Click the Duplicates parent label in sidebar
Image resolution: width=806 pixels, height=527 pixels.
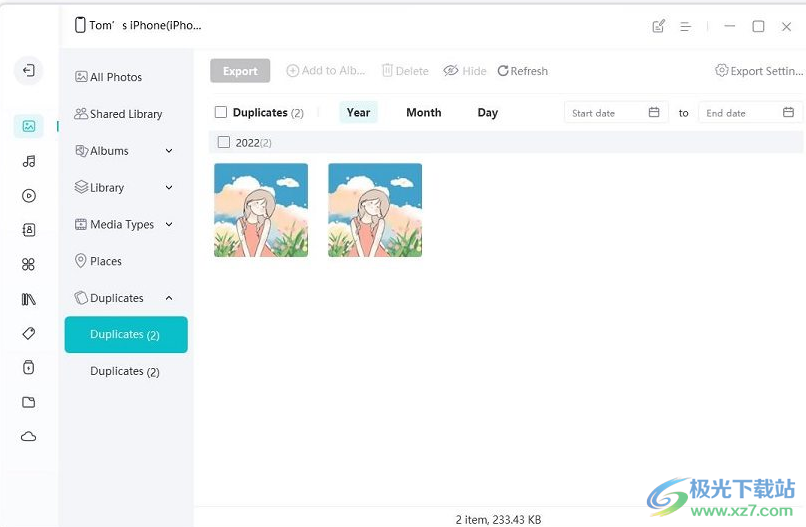pos(117,298)
